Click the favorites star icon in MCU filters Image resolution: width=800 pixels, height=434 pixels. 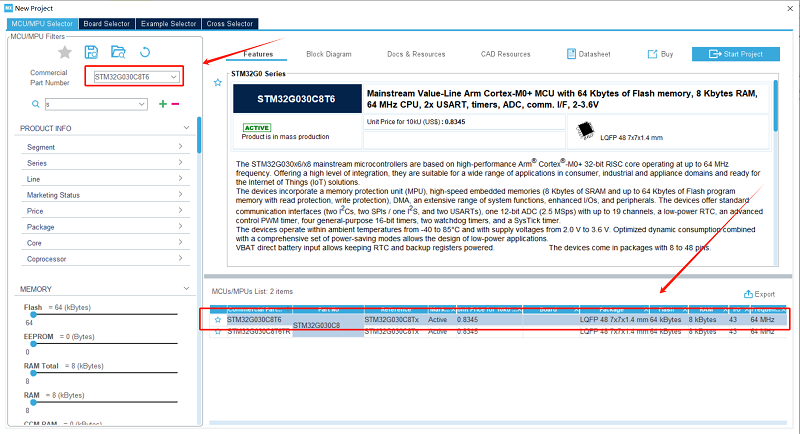[x=65, y=52]
